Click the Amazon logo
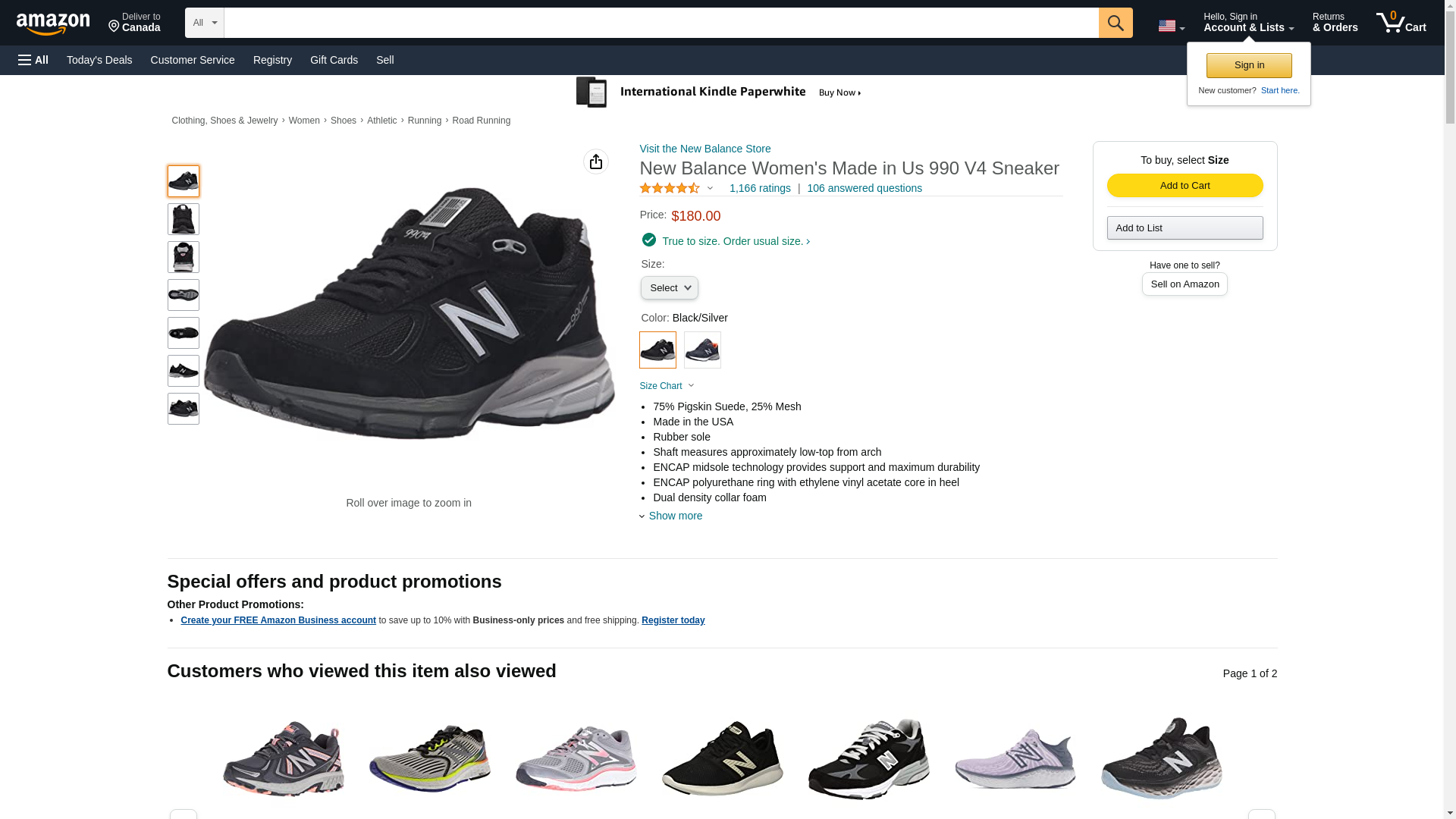1456x819 pixels. click(x=53, y=24)
